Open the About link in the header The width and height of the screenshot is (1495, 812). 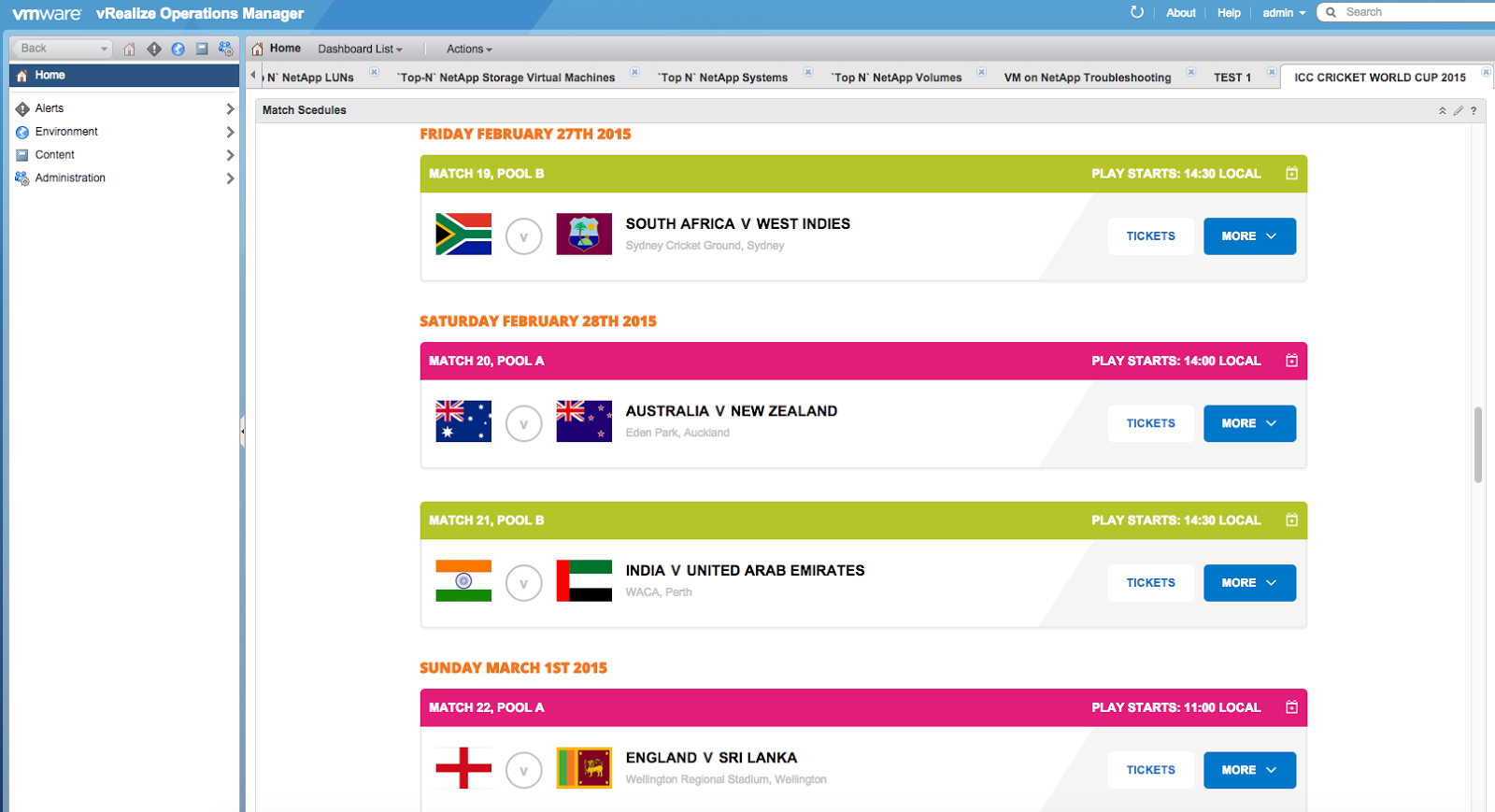pyautogui.click(x=1180, y=12)
